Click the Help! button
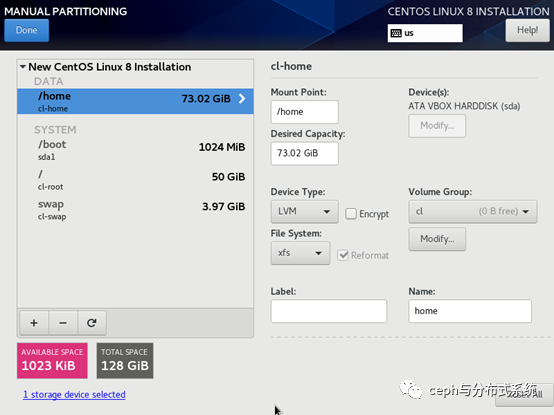 [x=528, y=30]
